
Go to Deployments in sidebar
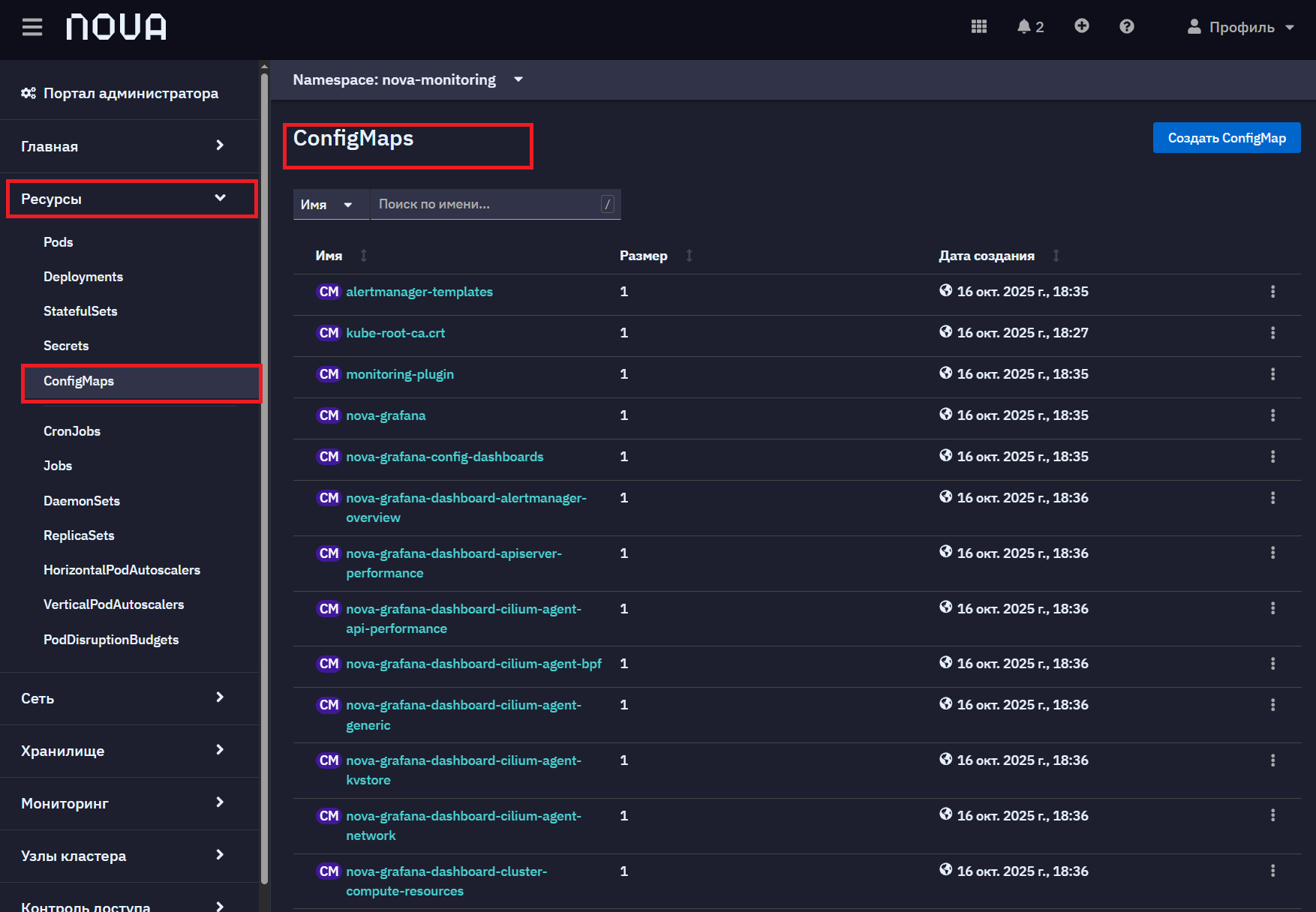coord(83,277)
